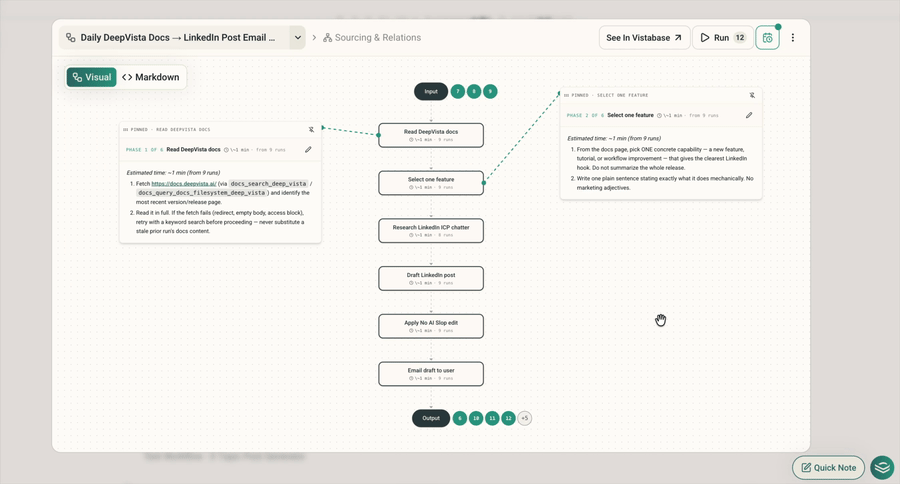Open the schedule calendar-clock icon
This screenshot has width=900, height=484.
767,38
